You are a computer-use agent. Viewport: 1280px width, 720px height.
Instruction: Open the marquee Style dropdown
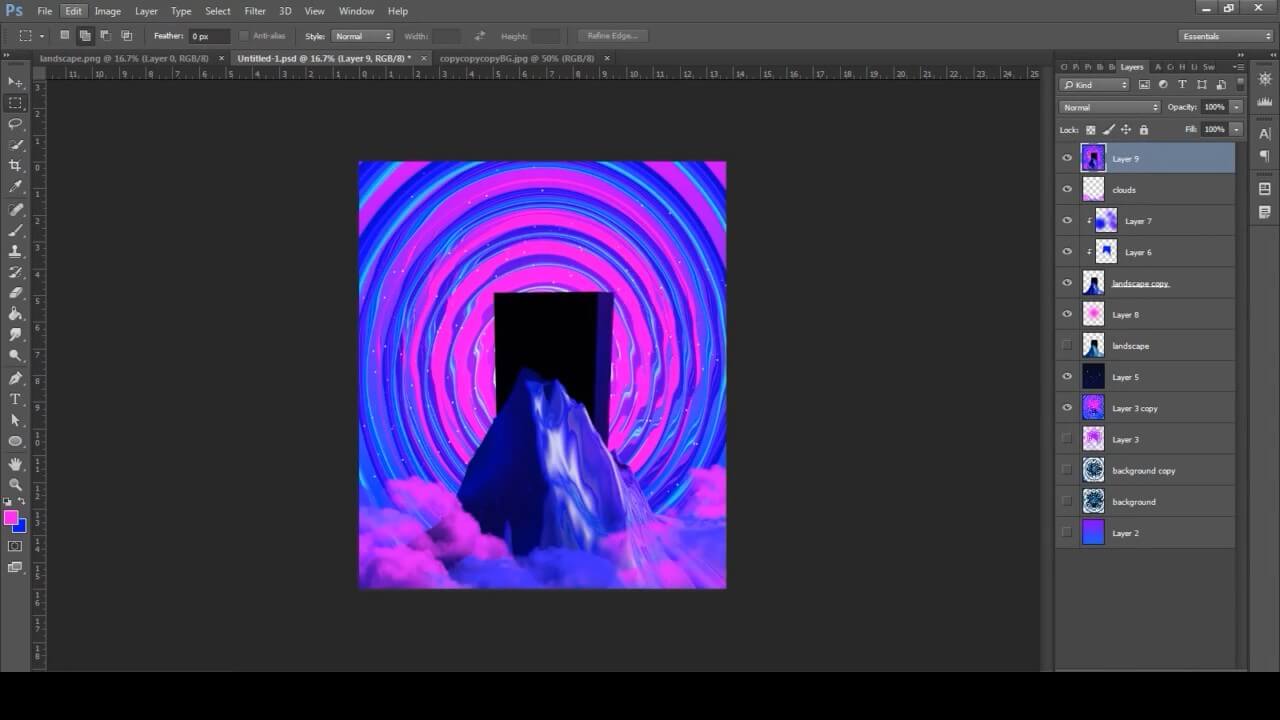click(x=362, y=36)
